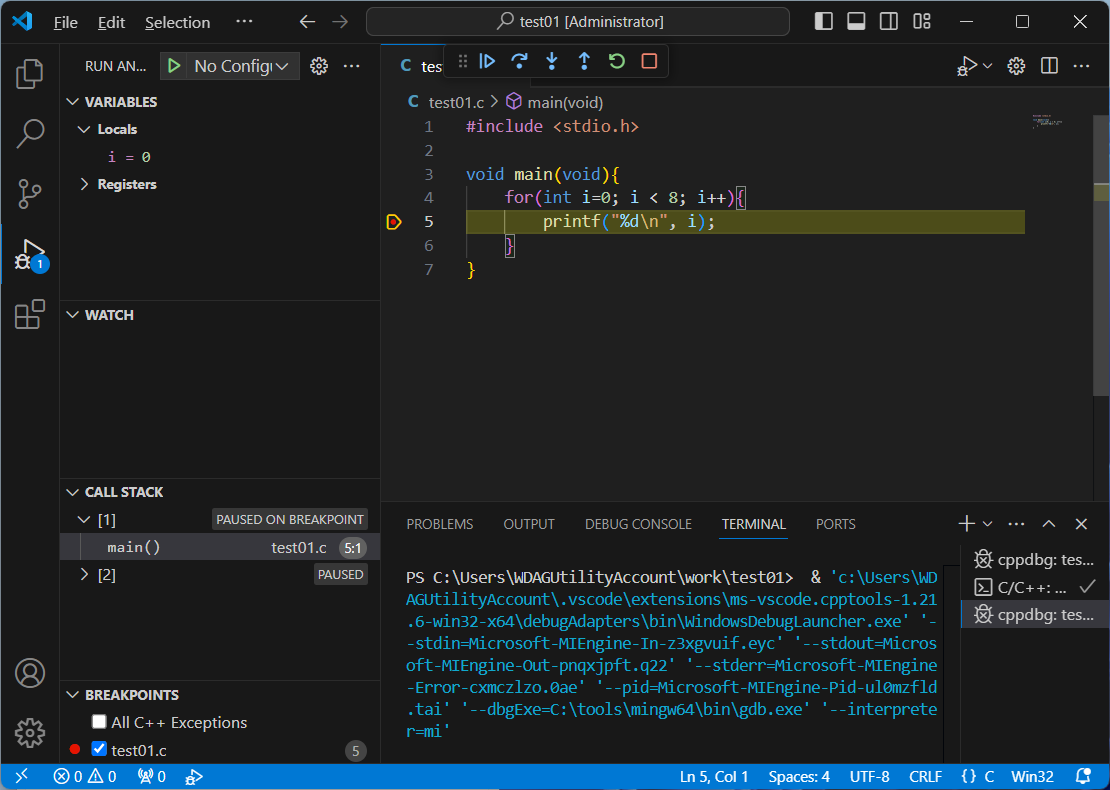Screen dimensions: 1110x790
Task: Click Continue in the debug toolbar
Action: (x=487, y=62)
